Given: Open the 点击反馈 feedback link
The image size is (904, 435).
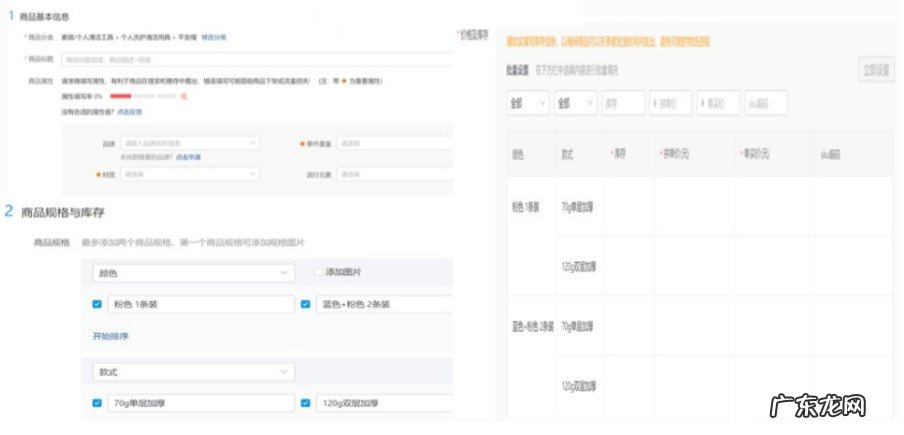Looking at the screenshot, I should coord(130,112).
